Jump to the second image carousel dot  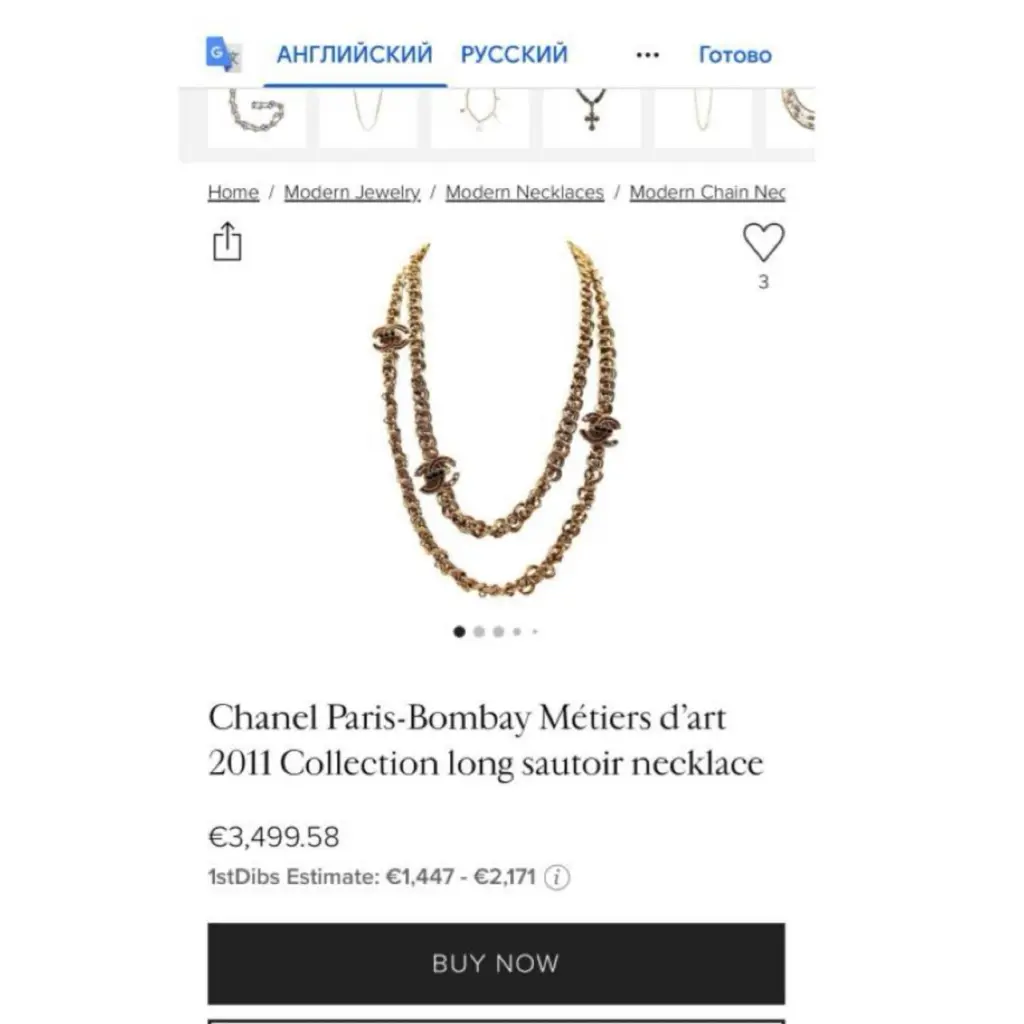pos(479,632)
